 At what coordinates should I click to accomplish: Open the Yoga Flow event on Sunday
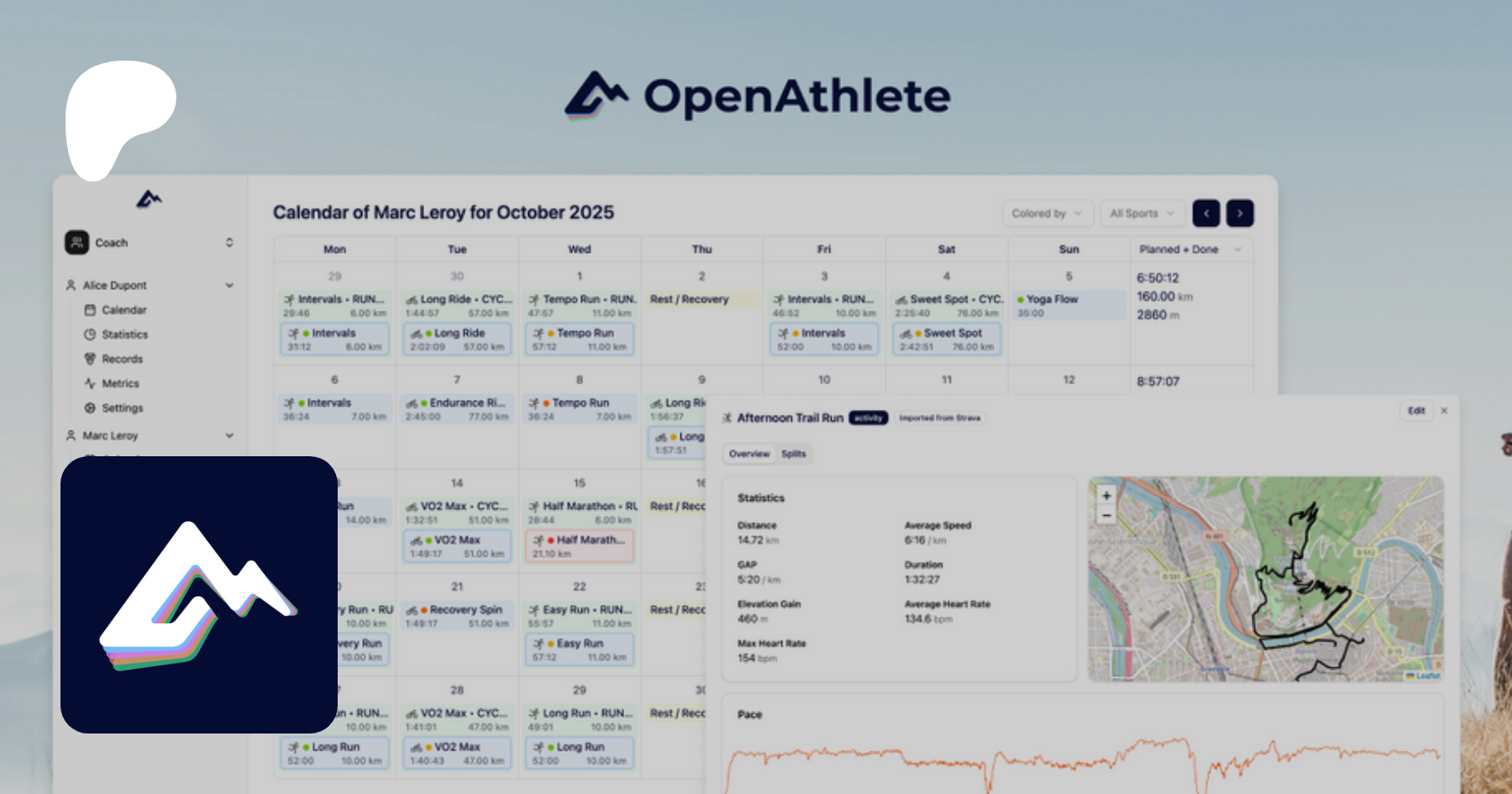click(1068, 305)
